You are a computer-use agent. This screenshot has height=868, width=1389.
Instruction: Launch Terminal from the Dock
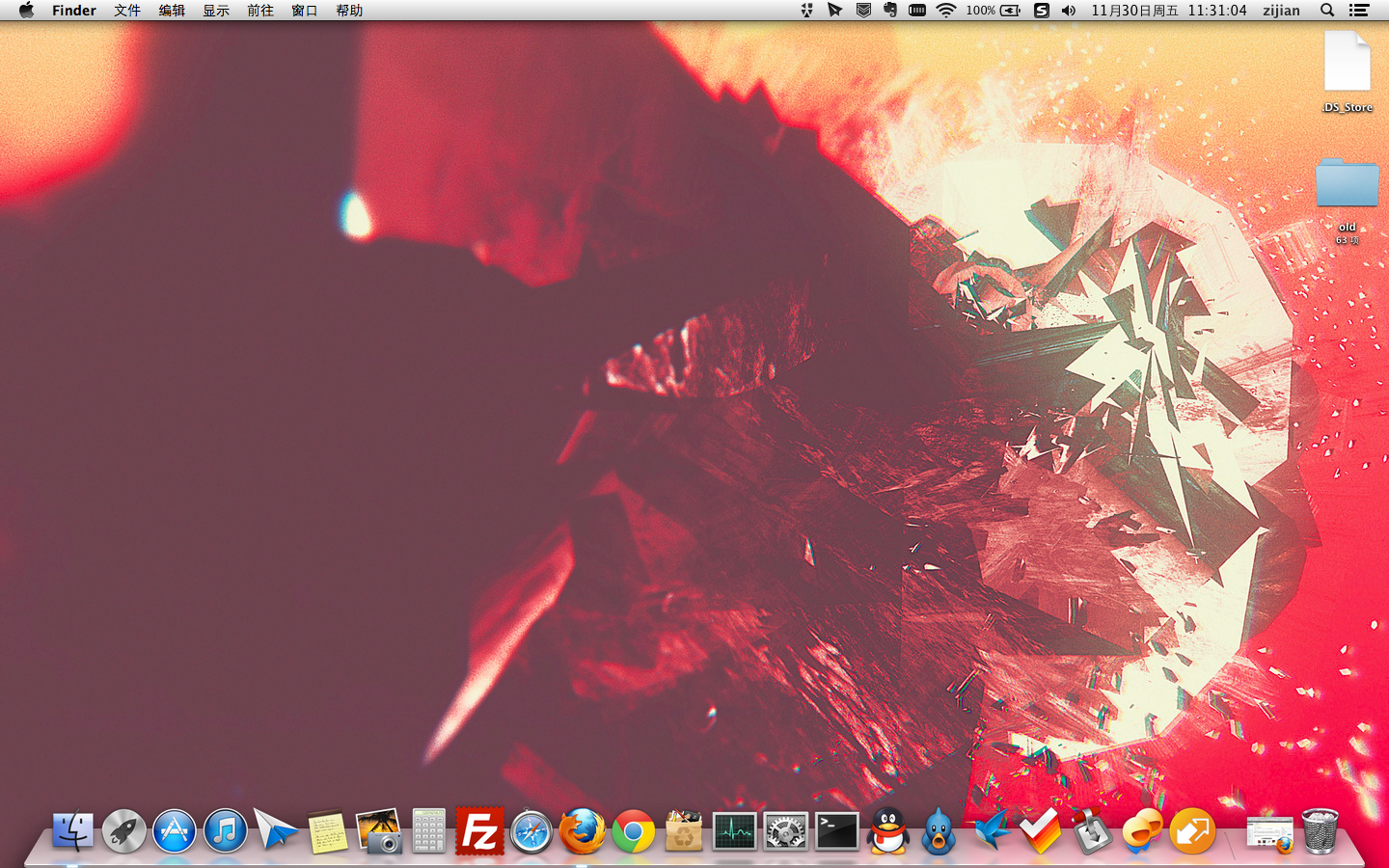[x=836, y=830]
